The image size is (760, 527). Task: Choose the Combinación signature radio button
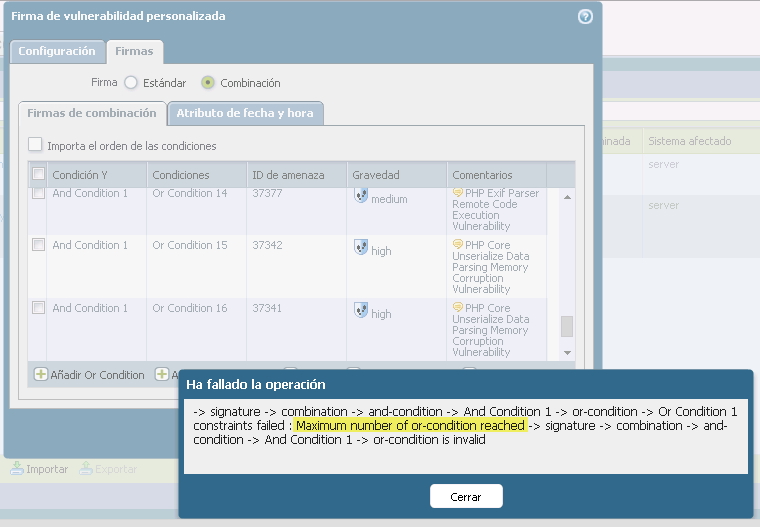207,83
